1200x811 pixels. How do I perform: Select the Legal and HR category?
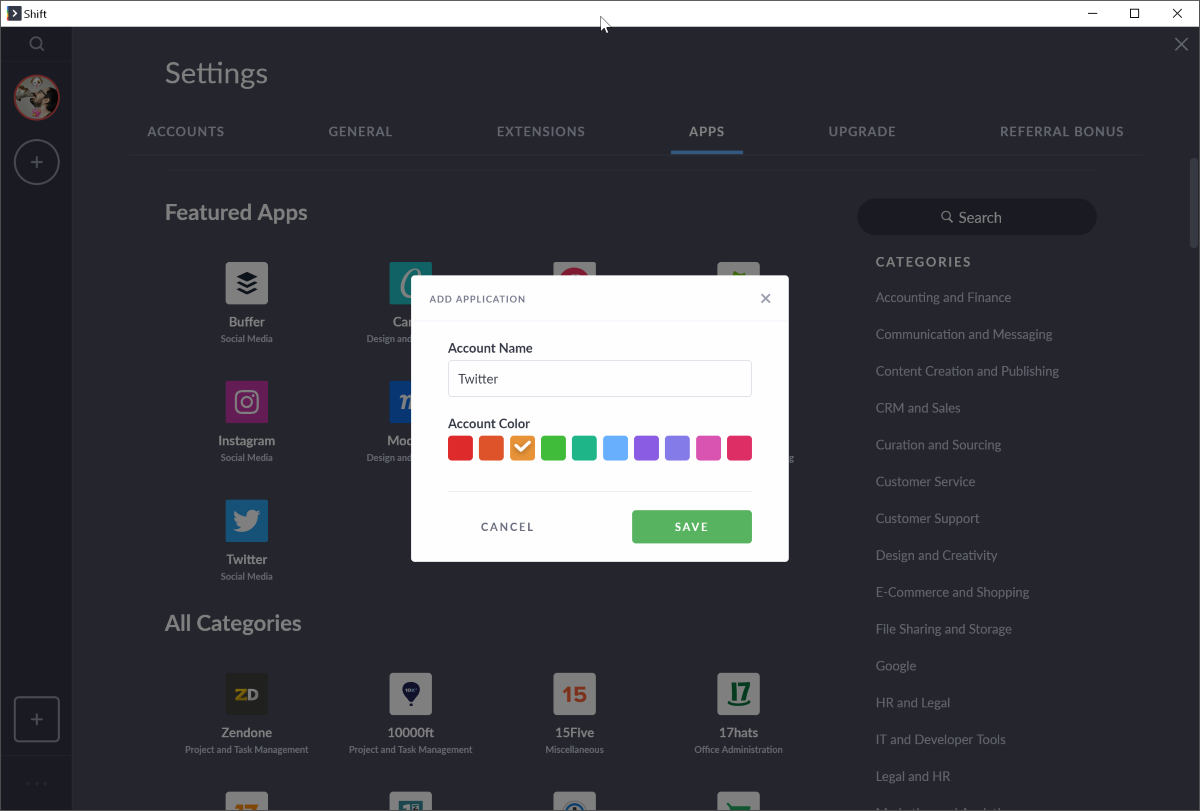tap(912, 777)
